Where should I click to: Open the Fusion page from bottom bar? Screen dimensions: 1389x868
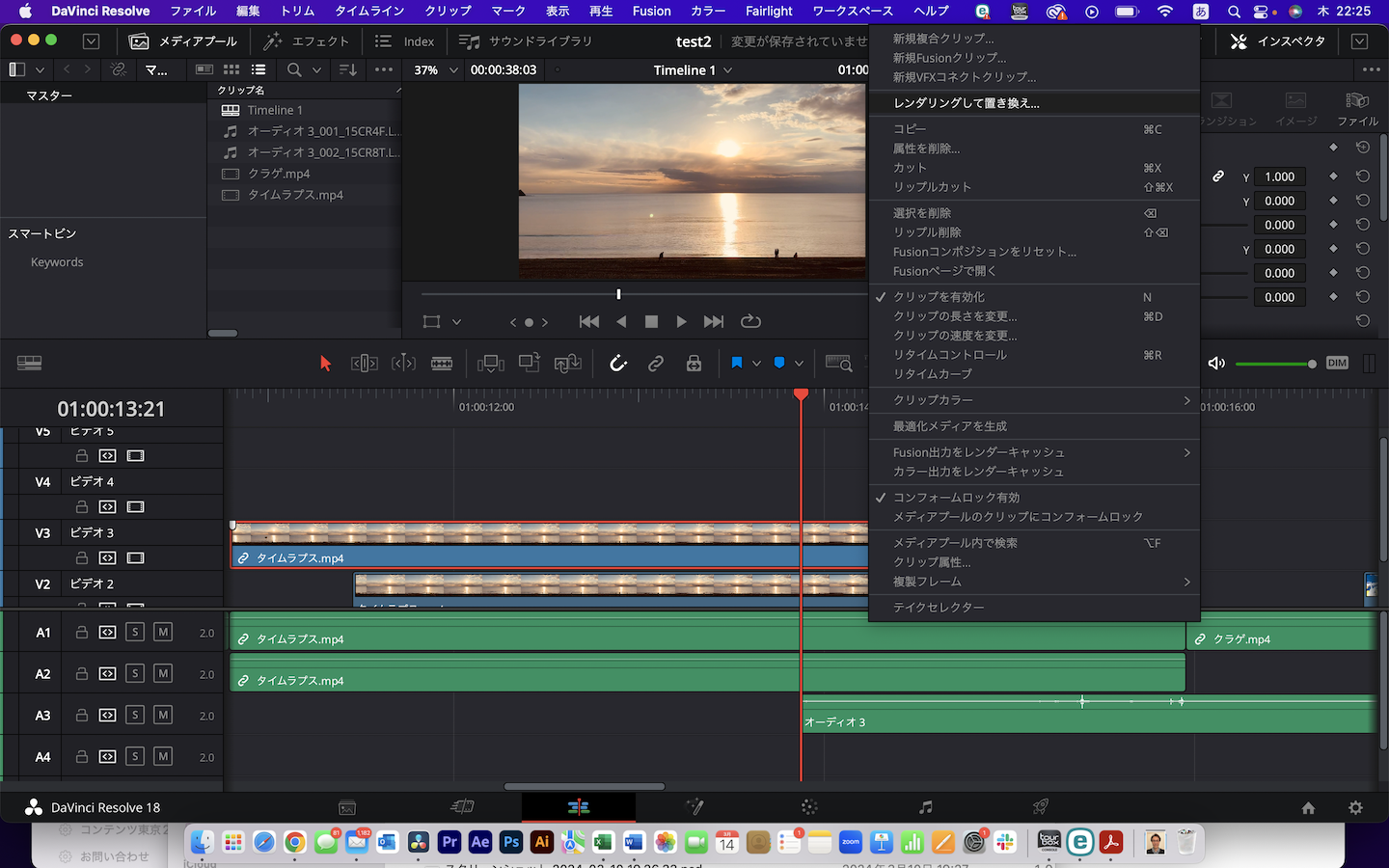tap(695, 807)
